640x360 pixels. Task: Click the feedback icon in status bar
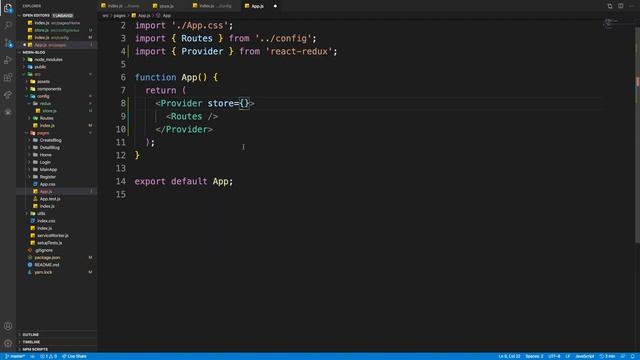tap(623, 356)
